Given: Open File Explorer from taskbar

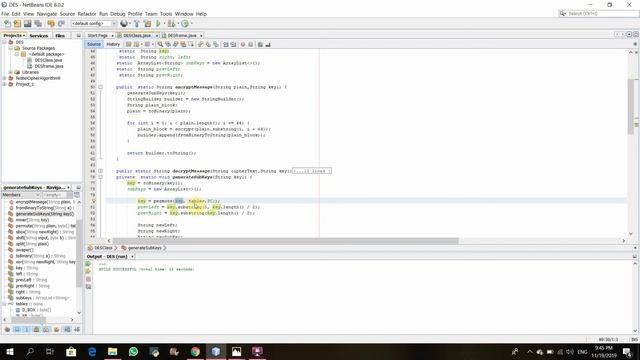Looking at the screenshot, I should click(x=112, y=351).
